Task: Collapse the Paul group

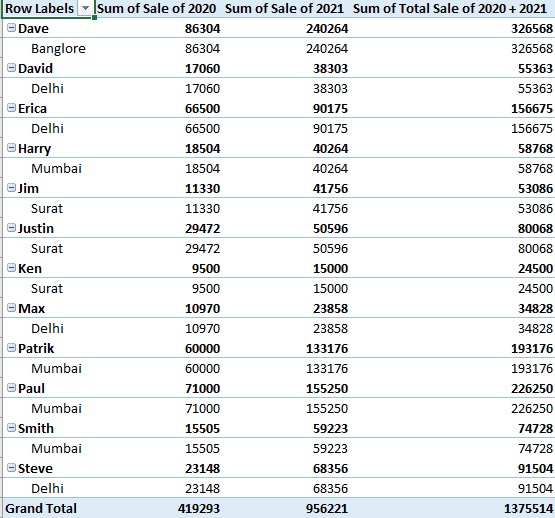Action: coord(11,388)
